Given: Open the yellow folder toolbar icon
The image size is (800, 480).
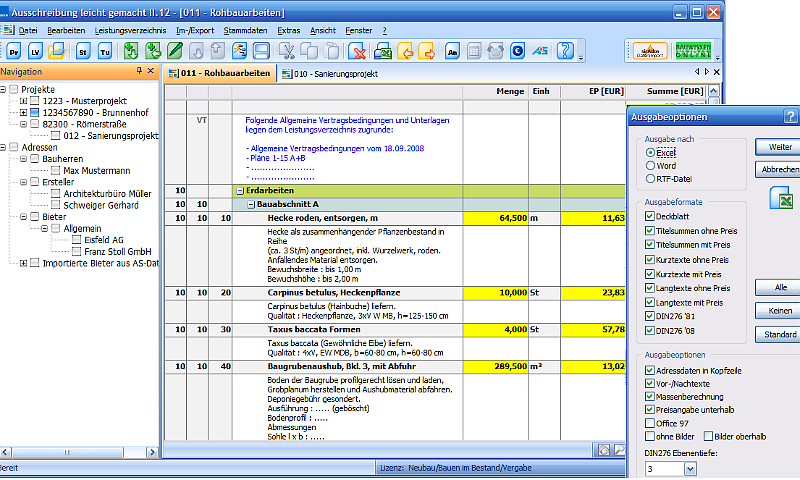Looking at the screenshot, I should [x=57, y=52].
